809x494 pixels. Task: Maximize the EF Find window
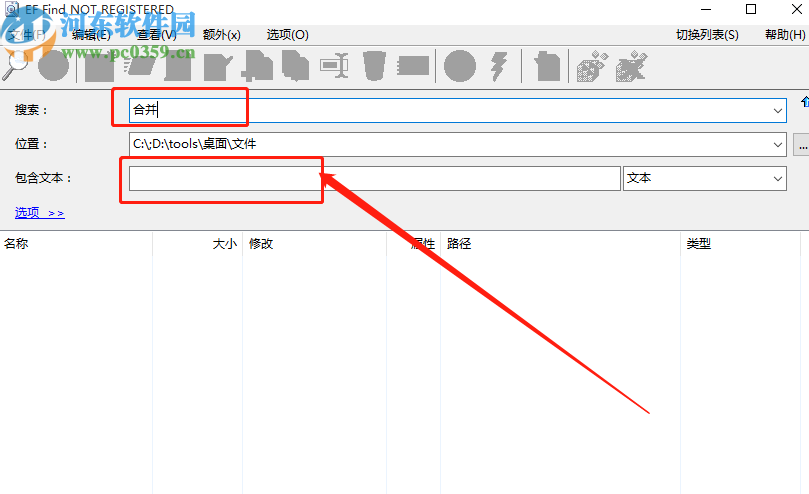(x=751, y=9)
